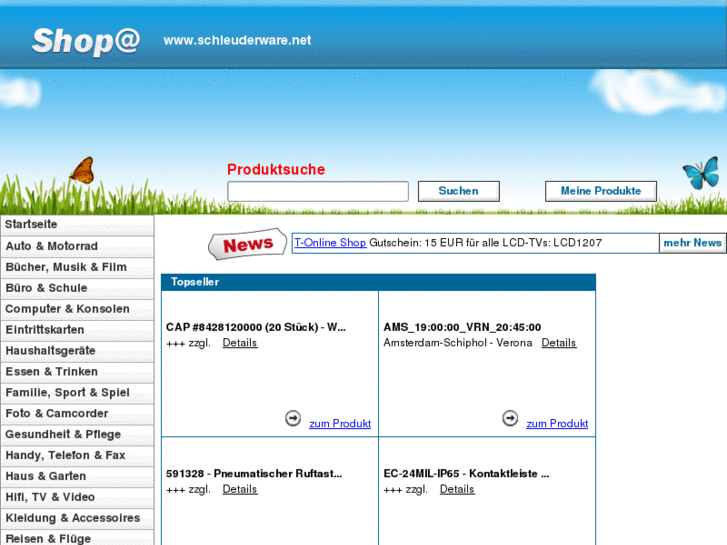This screenshot has height=545, width=727.
Task: Open the T-Online Shop link
Action: (330, 243)
